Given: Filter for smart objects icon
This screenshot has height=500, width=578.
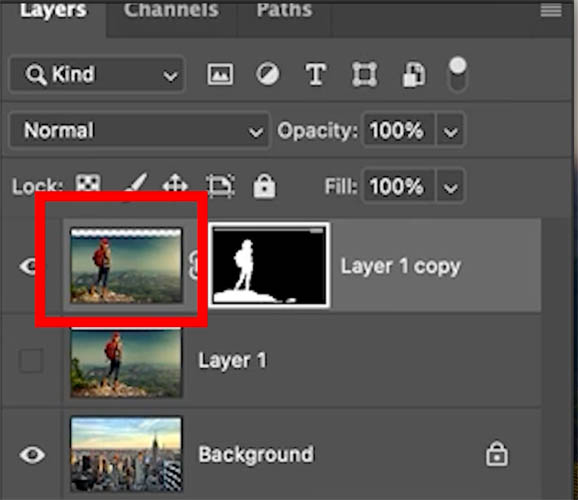Looking at the screenshot, I should tap(414, 74).
